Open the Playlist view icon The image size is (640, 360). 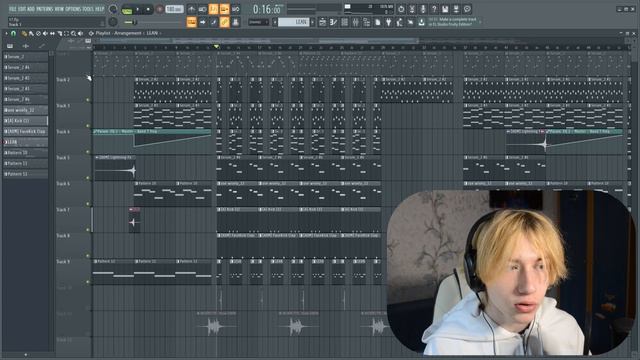[x=322, y=22]
